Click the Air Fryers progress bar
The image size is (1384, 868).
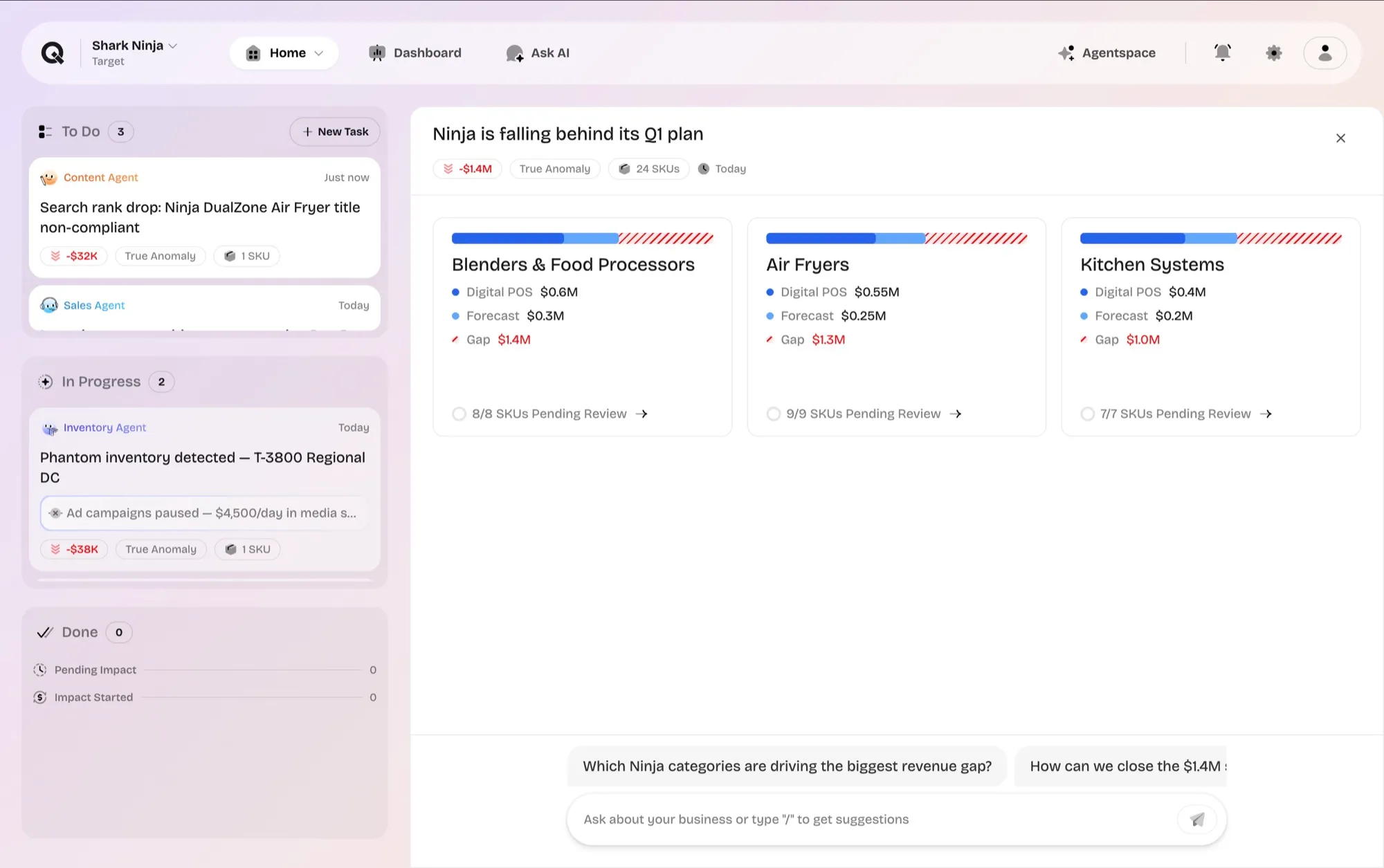(x=897, y=239)
